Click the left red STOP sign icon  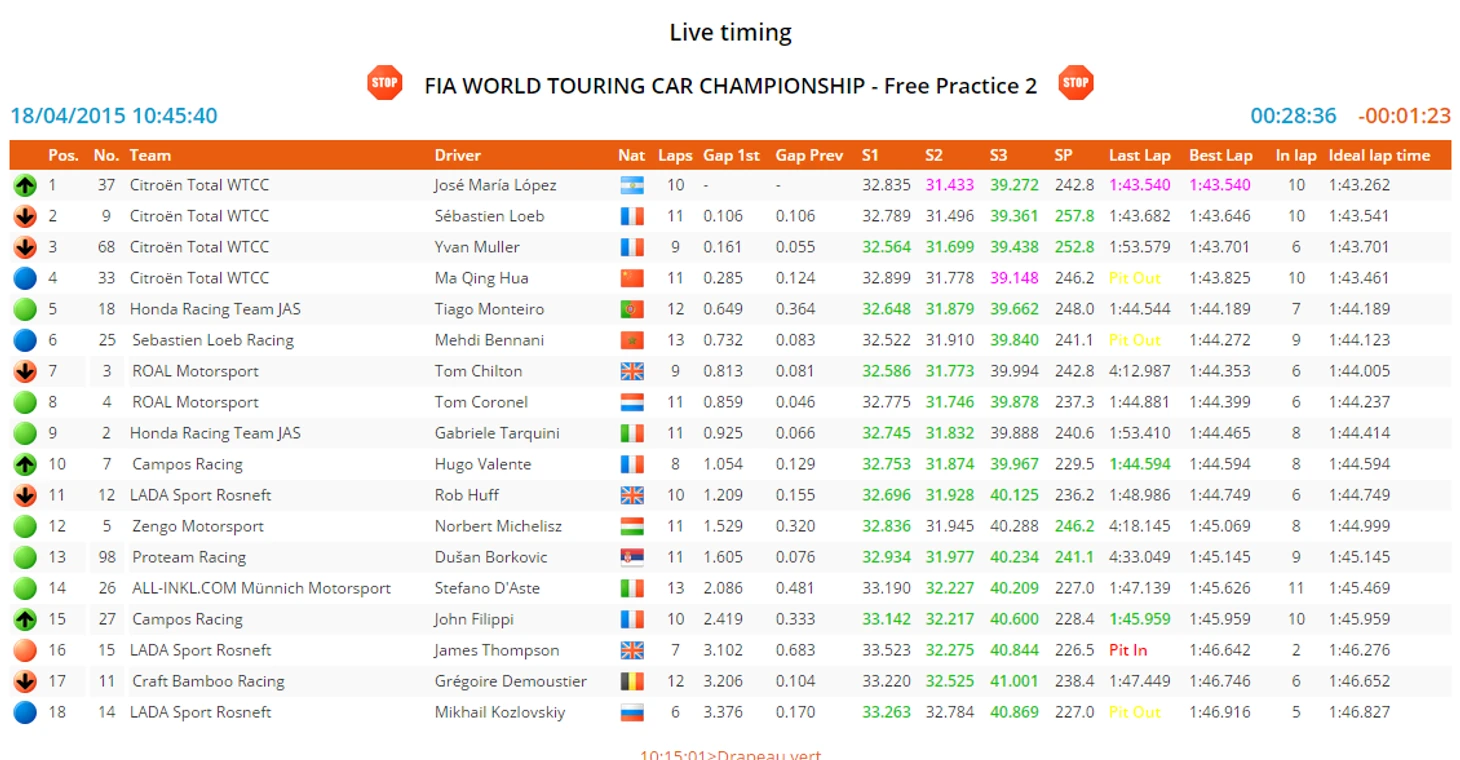384,83
